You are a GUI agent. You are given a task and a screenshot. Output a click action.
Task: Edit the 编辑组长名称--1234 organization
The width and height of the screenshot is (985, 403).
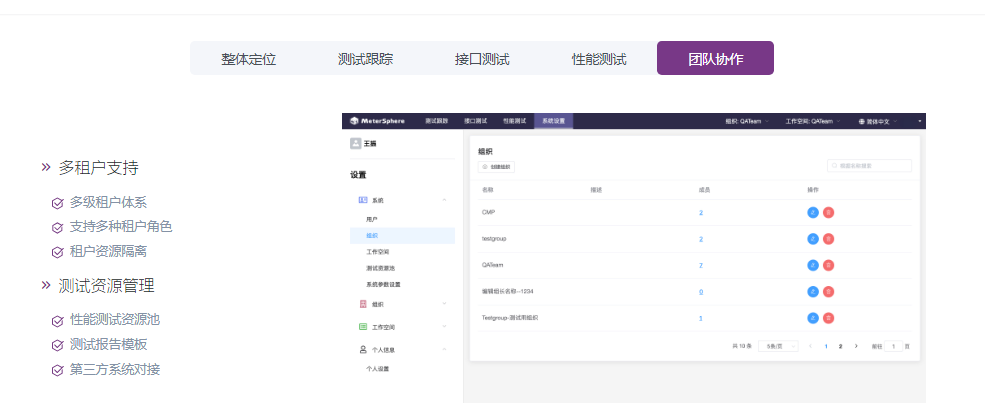pyautogui.click(x=813, y=292)
